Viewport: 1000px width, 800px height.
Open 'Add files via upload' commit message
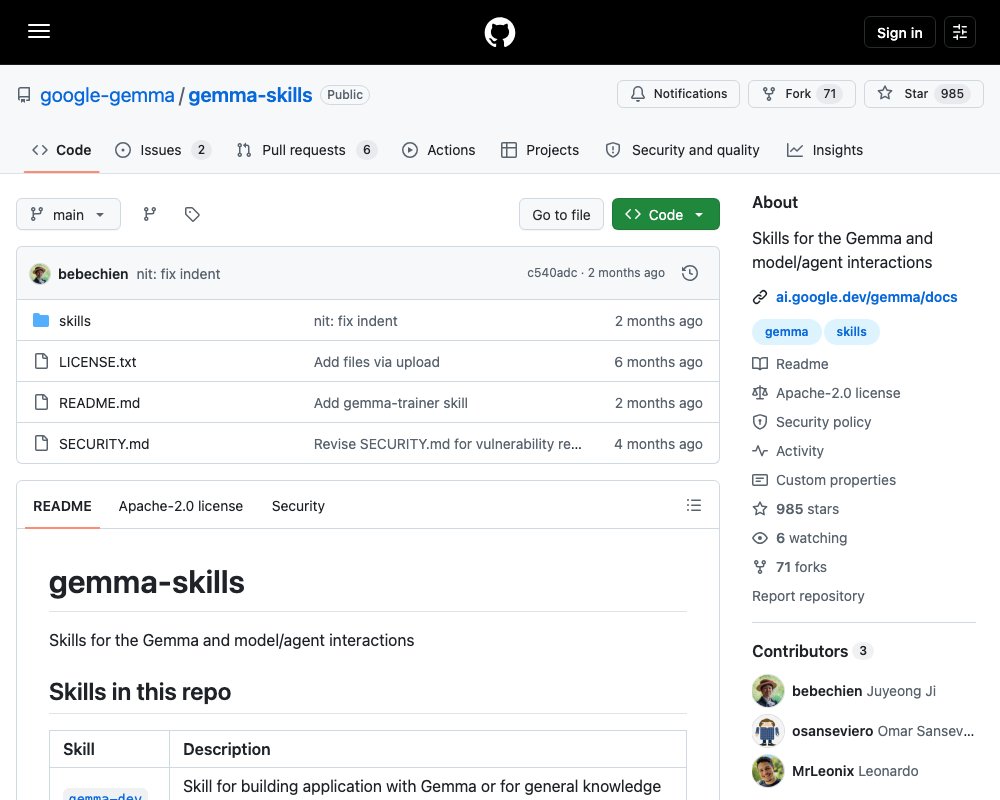coord(376,362)
